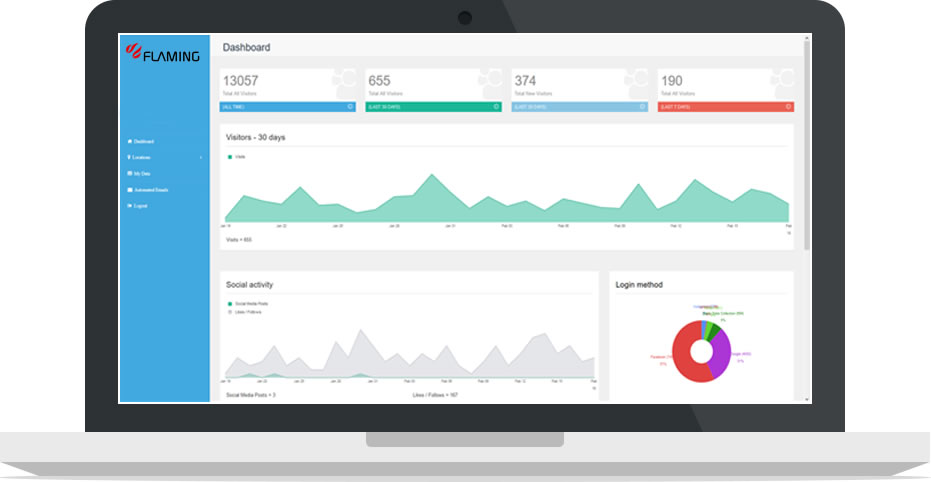931x482 pixels.
Task: Toggle the Likes / Follows legend entry
Action: [245, 312]
